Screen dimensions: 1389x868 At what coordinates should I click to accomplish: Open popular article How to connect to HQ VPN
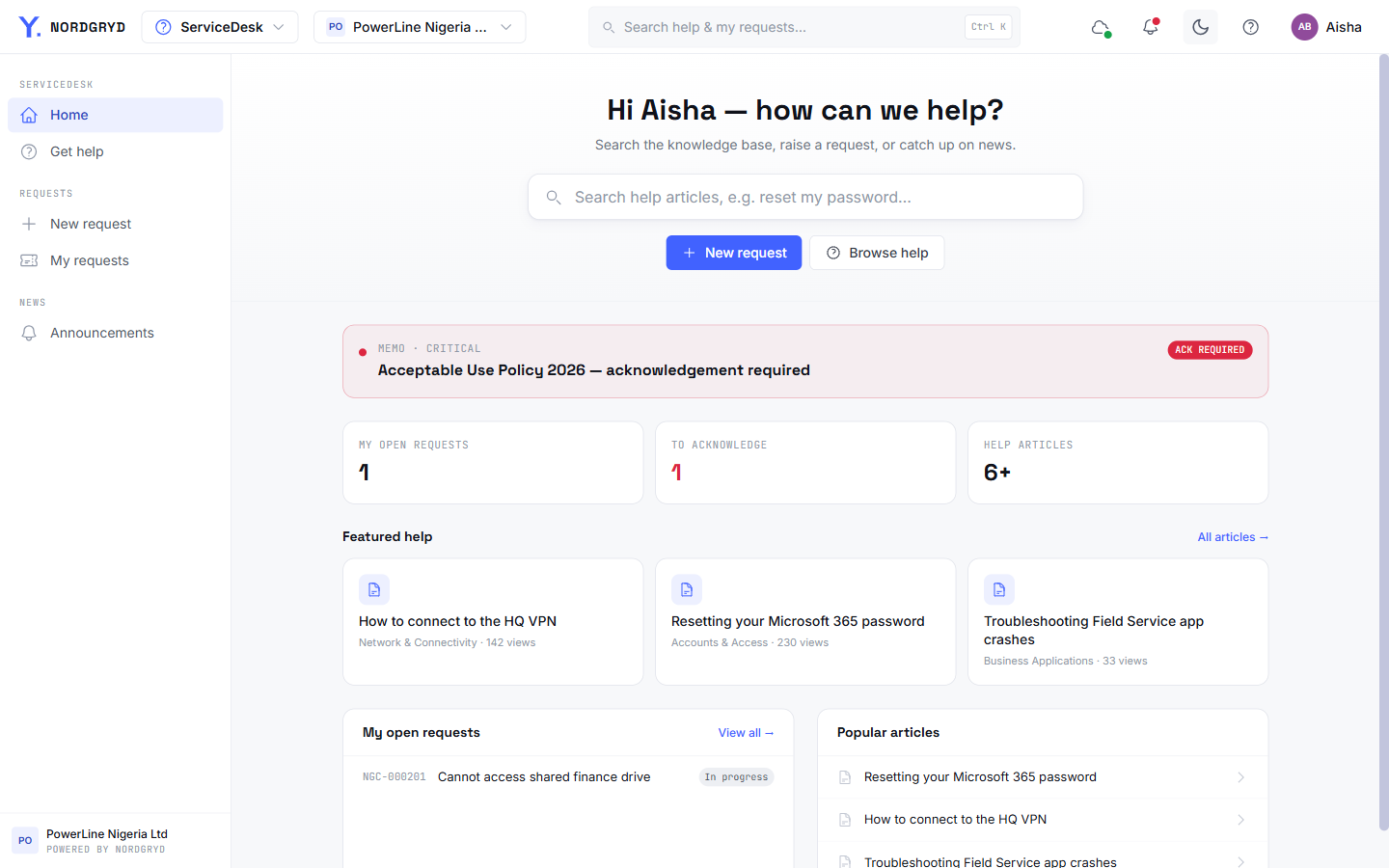[x=1043, y=820]
